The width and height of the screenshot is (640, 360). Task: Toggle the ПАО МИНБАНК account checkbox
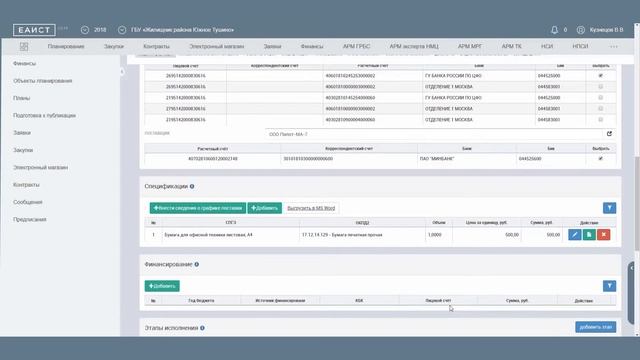600,159
